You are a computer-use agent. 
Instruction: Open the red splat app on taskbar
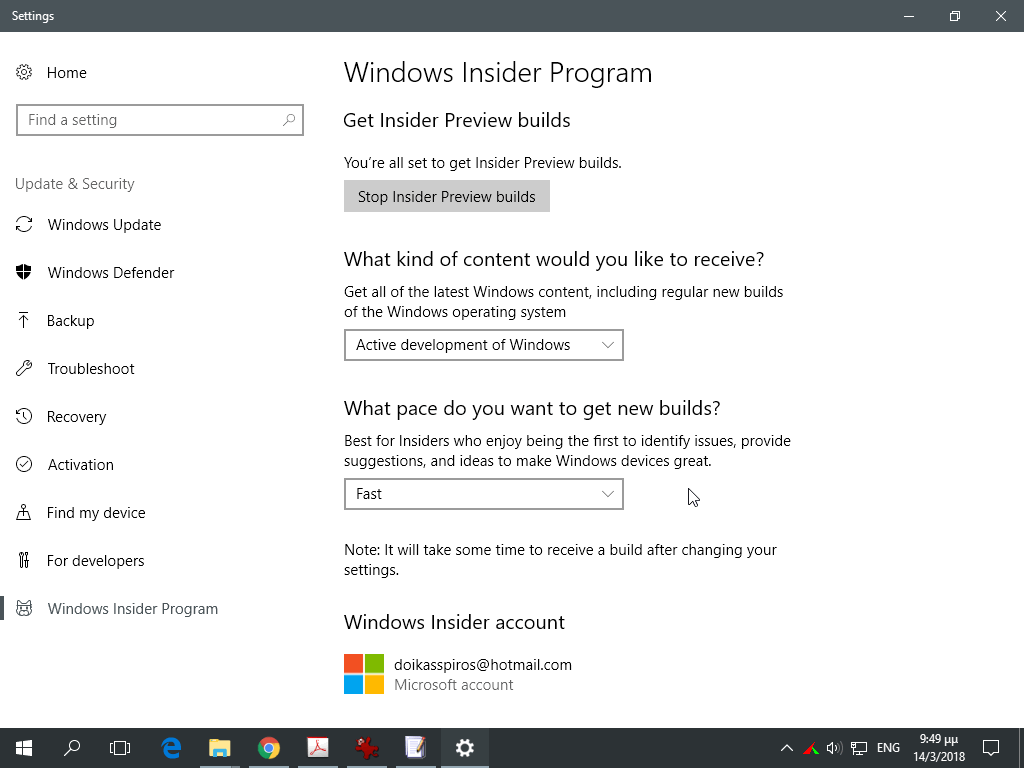pyautogui.click(x=367, y=748)
